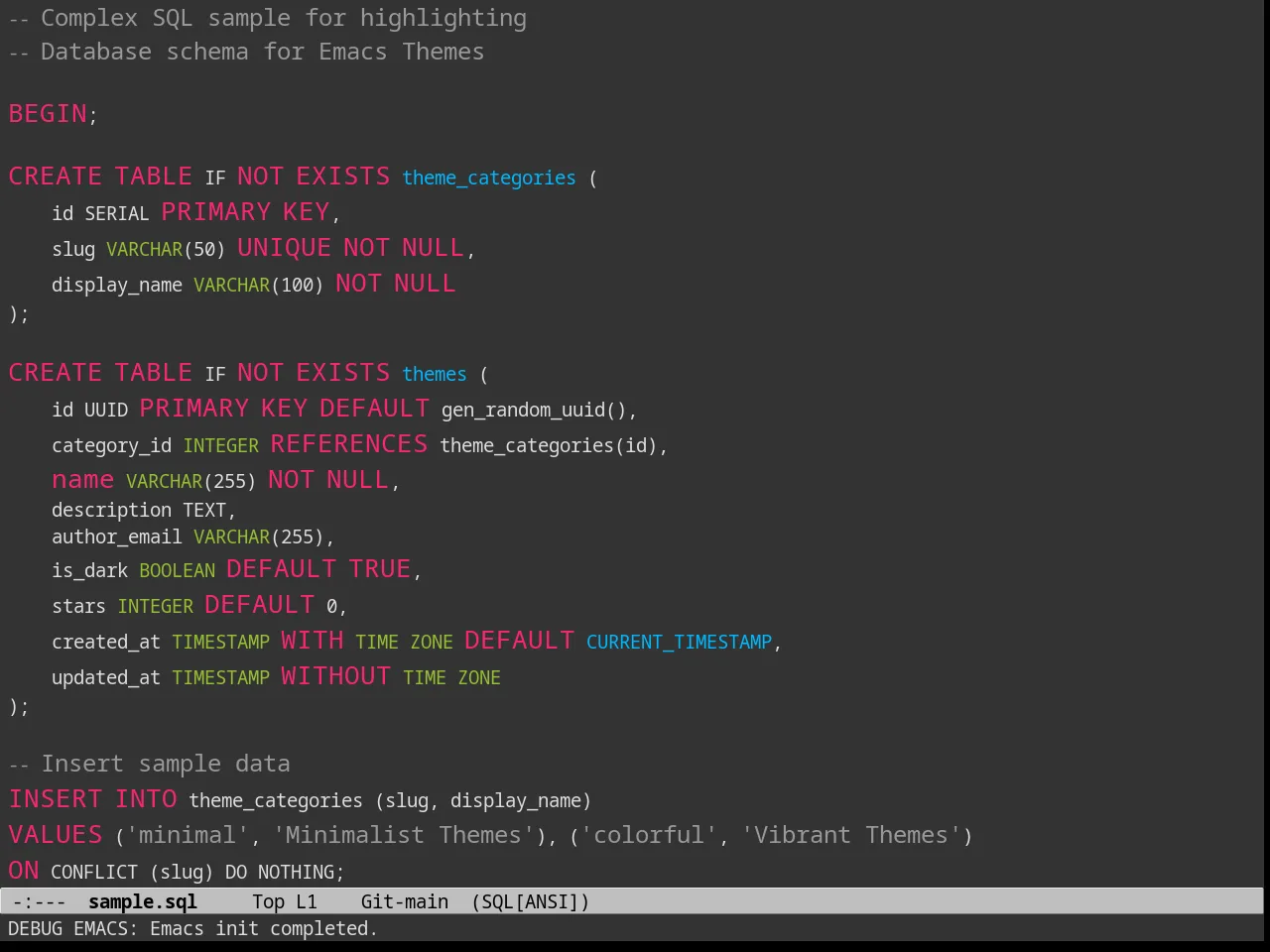Click the first comment line 'Complex SQL sample'
The height and width of the screenshot is (952, 1270).
[268, 18]
